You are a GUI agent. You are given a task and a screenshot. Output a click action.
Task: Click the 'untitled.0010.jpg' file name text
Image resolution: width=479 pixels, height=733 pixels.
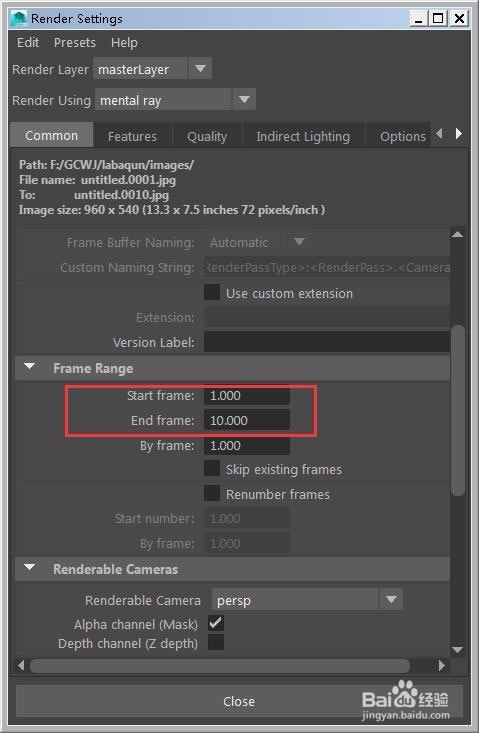click(x=122, y=194)
